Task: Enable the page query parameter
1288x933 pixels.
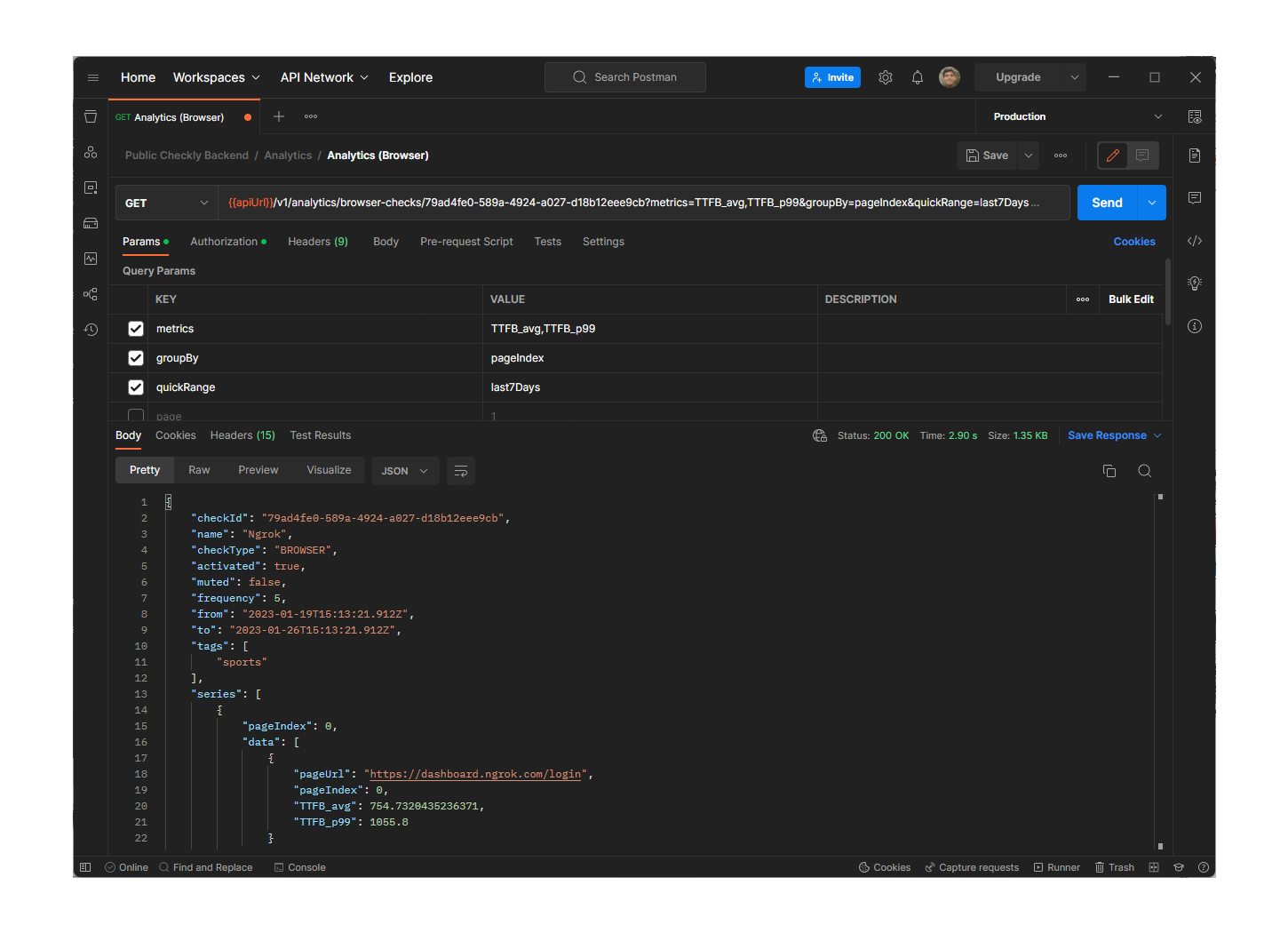Action: [135, 415]
